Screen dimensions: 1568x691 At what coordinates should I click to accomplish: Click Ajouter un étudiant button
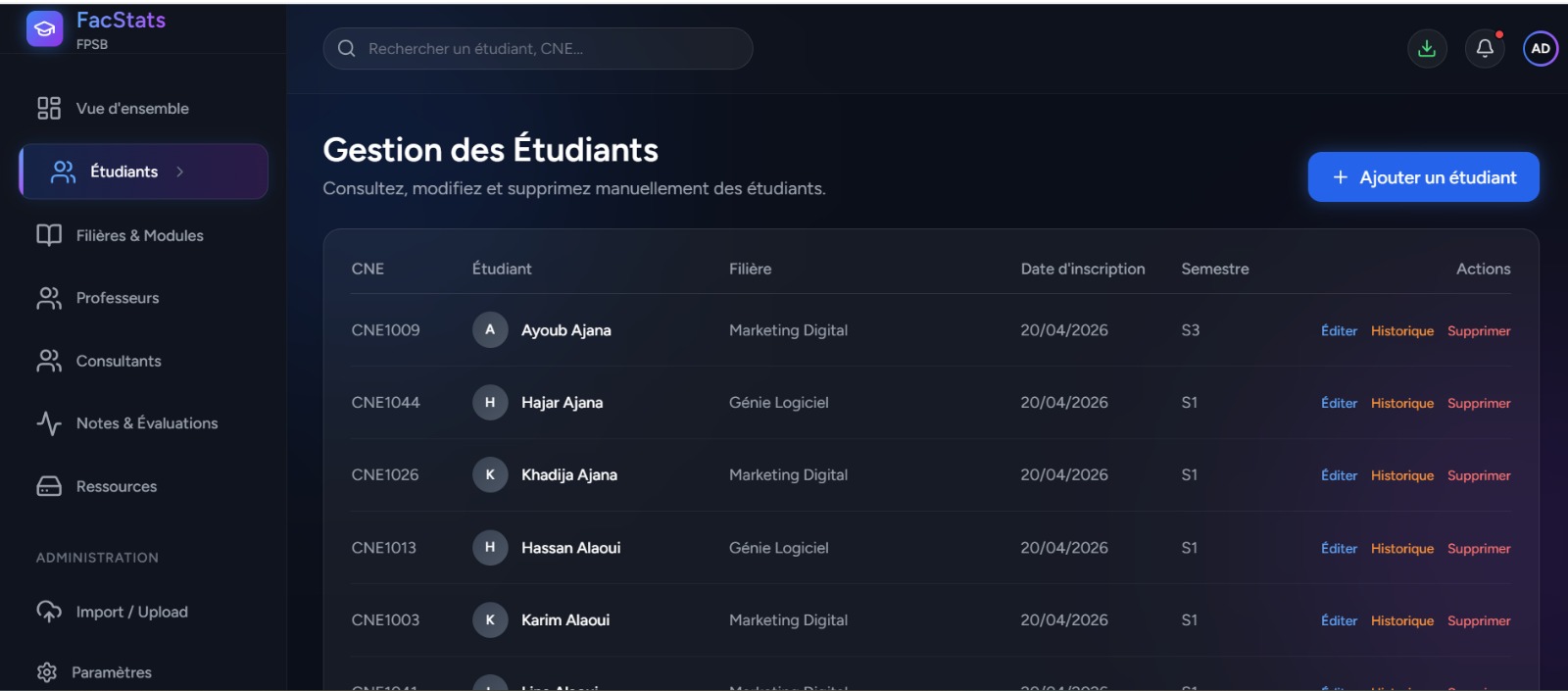click(1423, 177)
